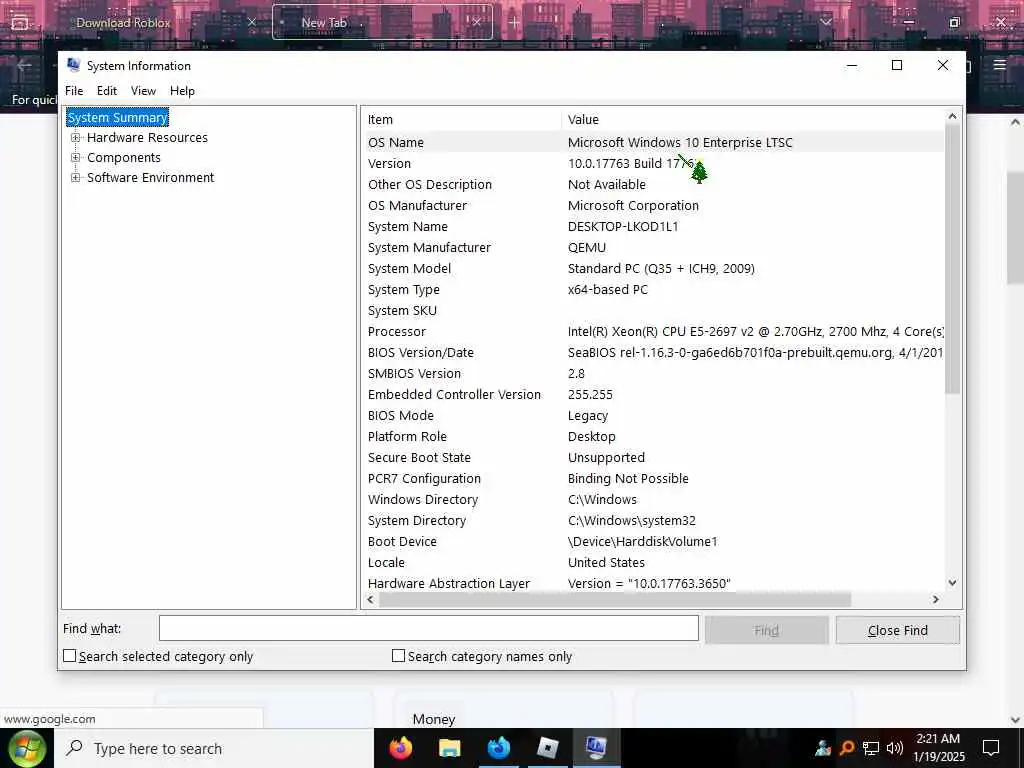The image size is (1024, 768).
Task: Click the horizontal scrollbar right arrow
Action: coord(936,599)
